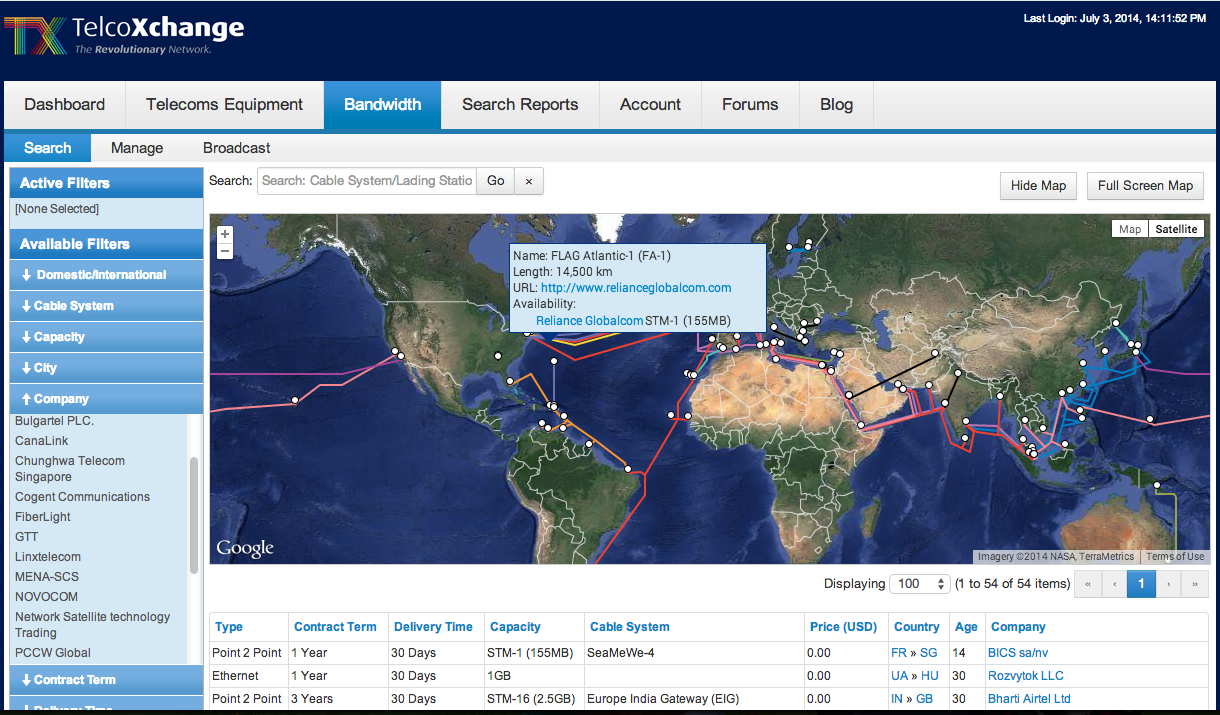Open the Displaying items-per-page dropdown
The height and width of the screenshot is (715, 1220).
point(920,583)
